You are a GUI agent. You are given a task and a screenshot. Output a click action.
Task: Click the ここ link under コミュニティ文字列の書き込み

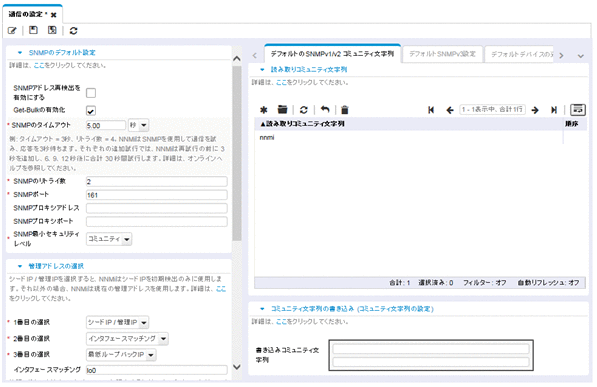pos(281,321)
